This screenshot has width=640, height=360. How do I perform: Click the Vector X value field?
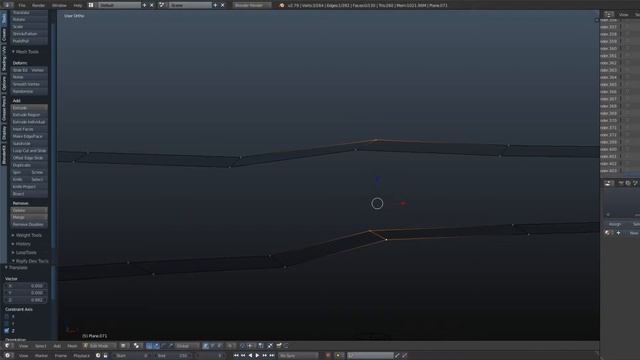tap(25, 286)
